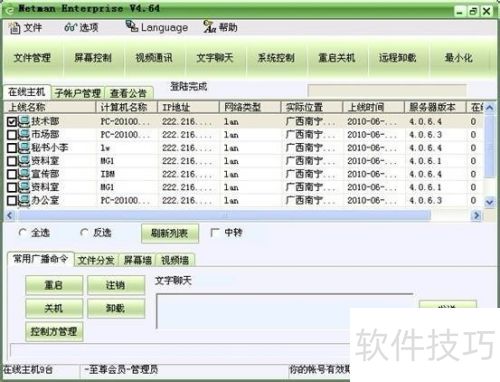Image resolution: width=500 pixels, height=382 pixels.
Task: Switch to the 常用广播命令 tab
Action: click(x=40, y=259)
